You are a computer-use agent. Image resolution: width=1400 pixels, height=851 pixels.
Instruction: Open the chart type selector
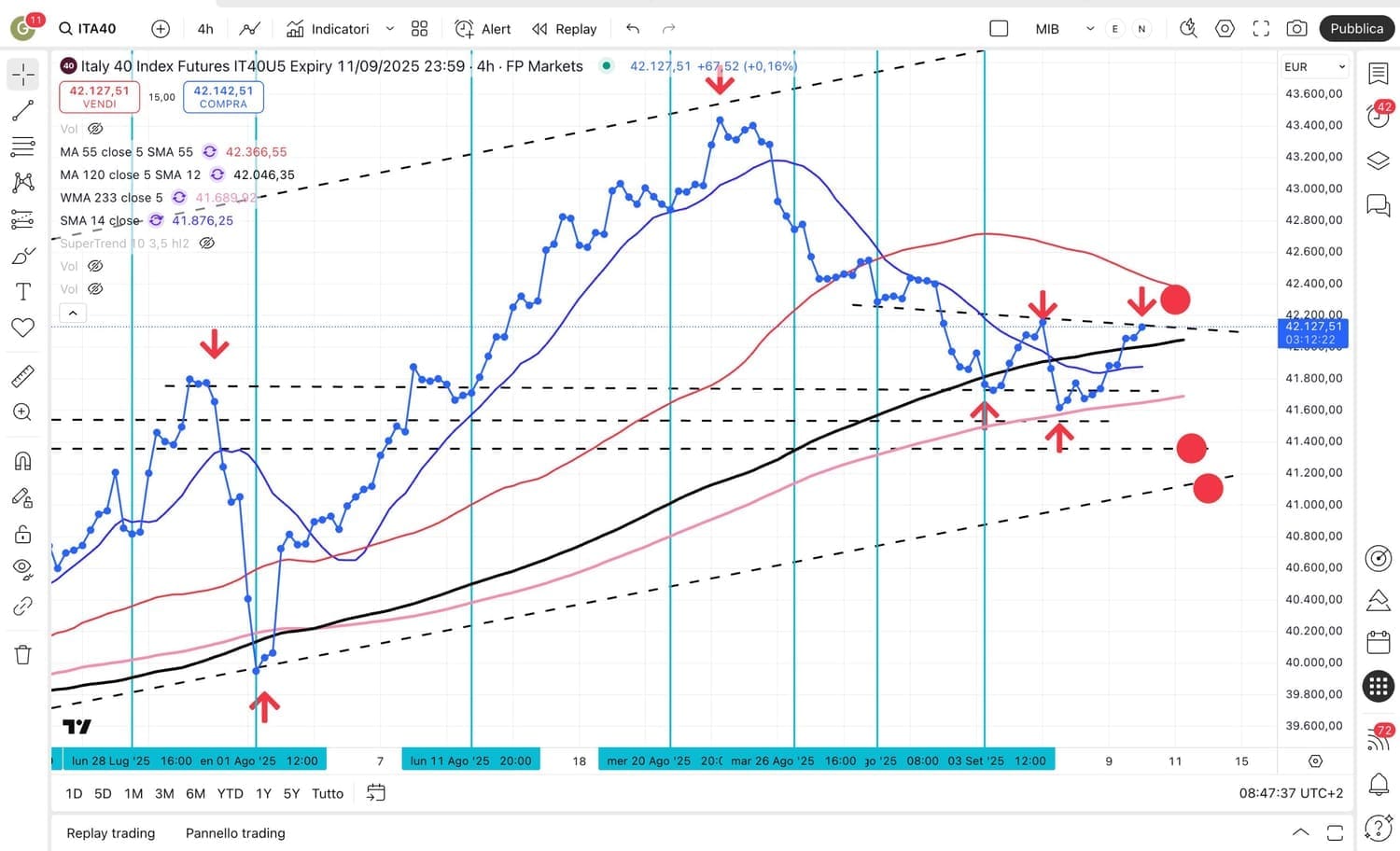249,29
